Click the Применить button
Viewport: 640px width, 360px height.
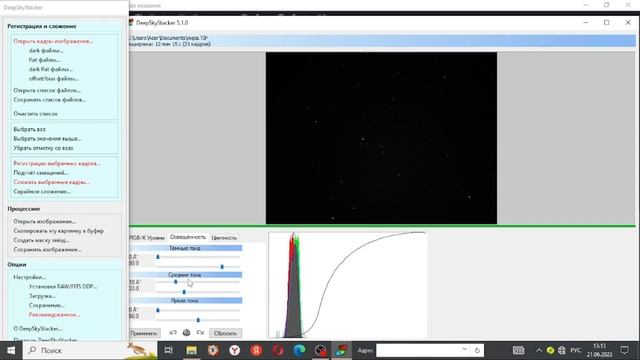click(144, 333)
